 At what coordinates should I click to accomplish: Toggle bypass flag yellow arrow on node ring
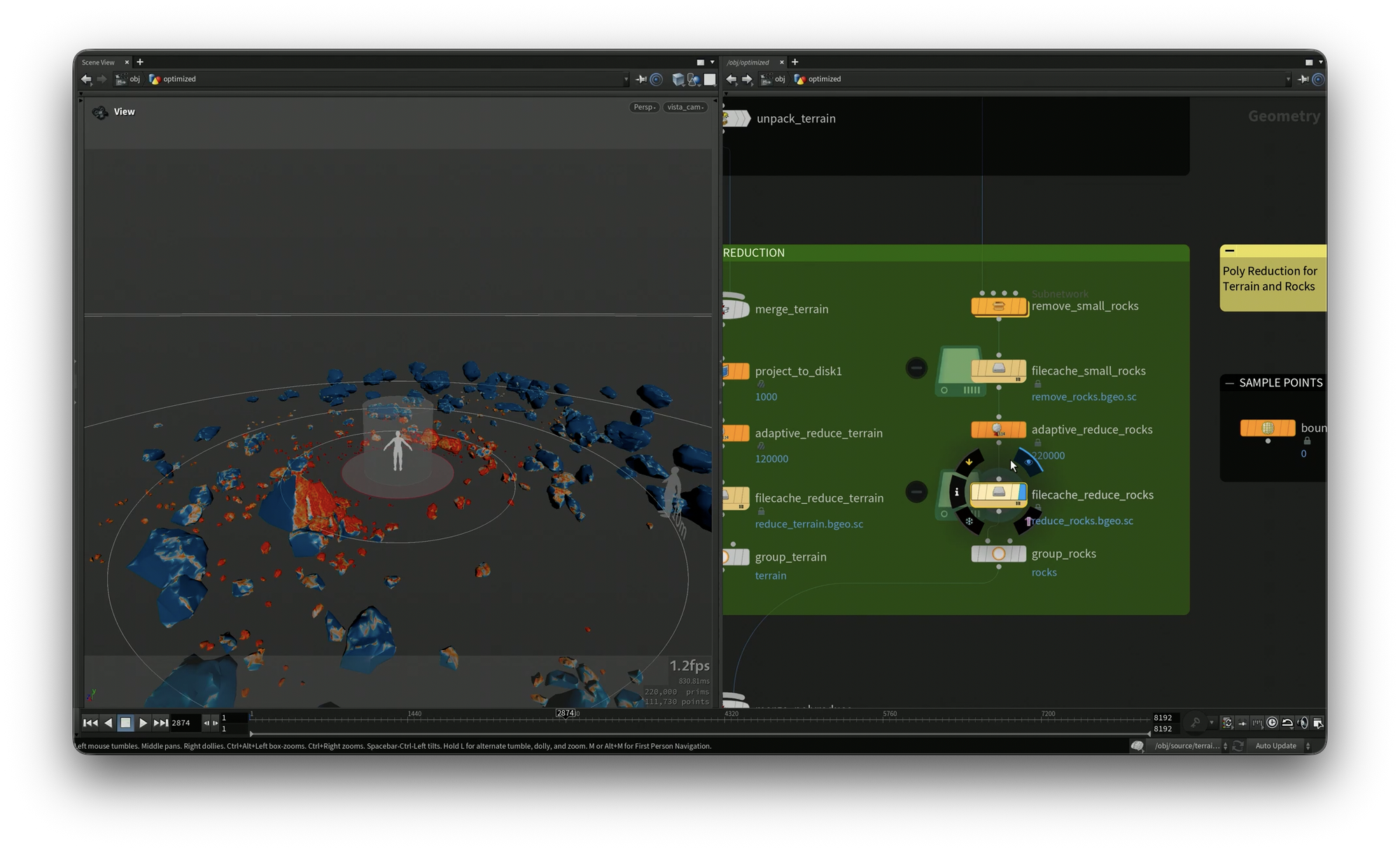969,462
